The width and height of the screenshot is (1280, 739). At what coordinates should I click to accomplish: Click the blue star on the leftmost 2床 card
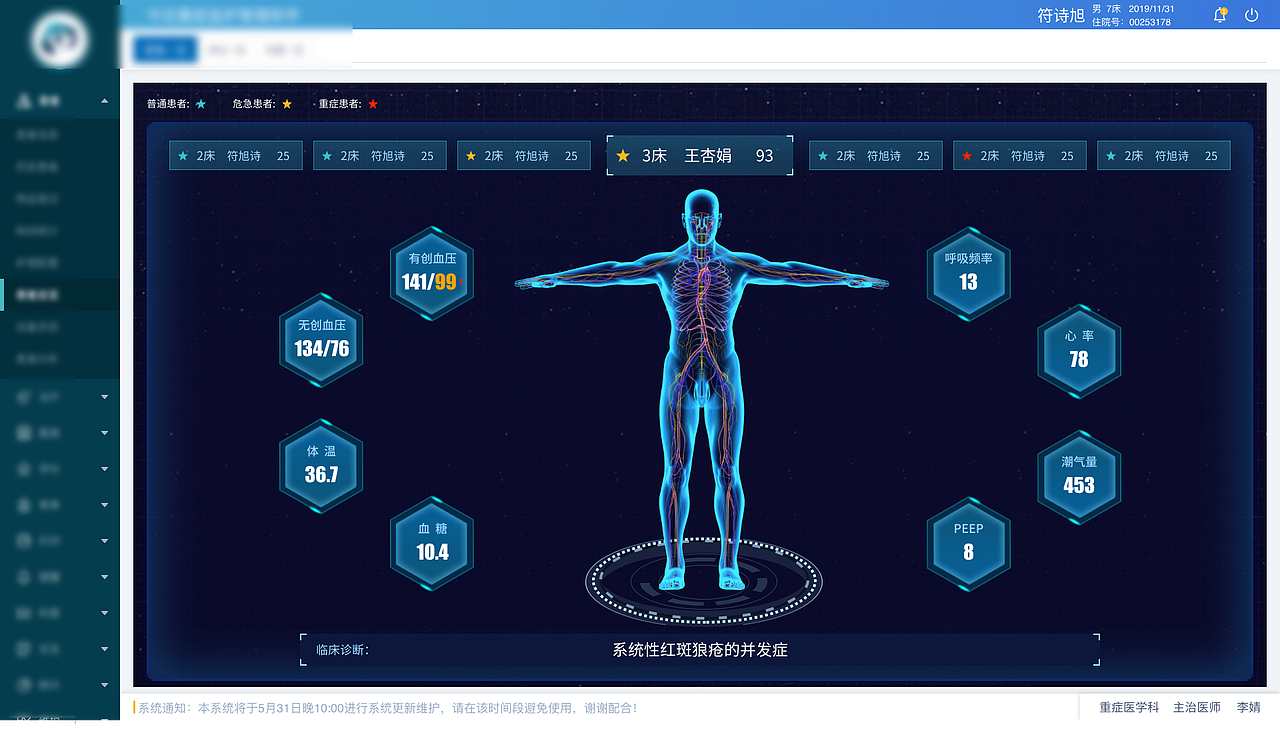(x=182, y=155)
